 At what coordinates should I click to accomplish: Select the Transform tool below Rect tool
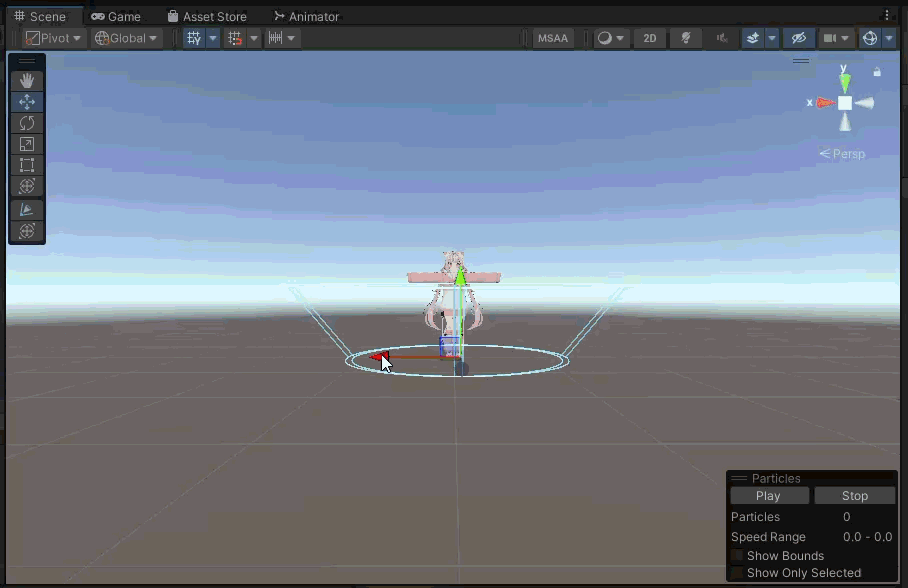pyautogui.click(x=27, y=186)
